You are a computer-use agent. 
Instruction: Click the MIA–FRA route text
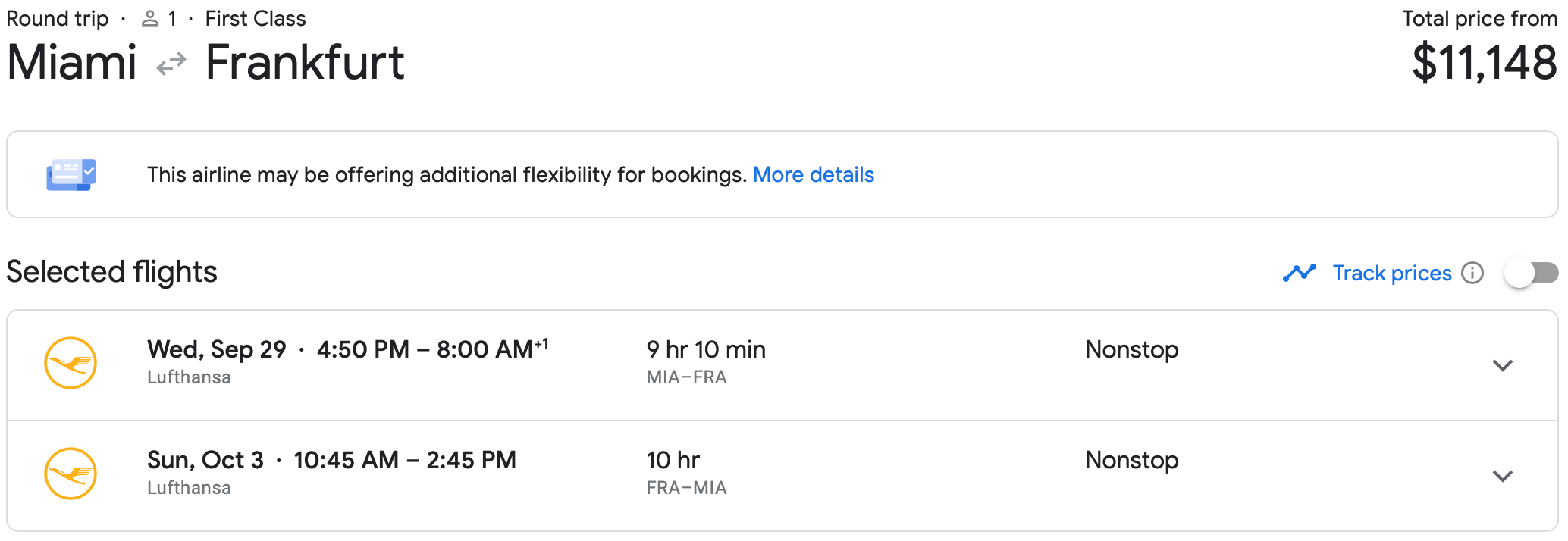686,377
